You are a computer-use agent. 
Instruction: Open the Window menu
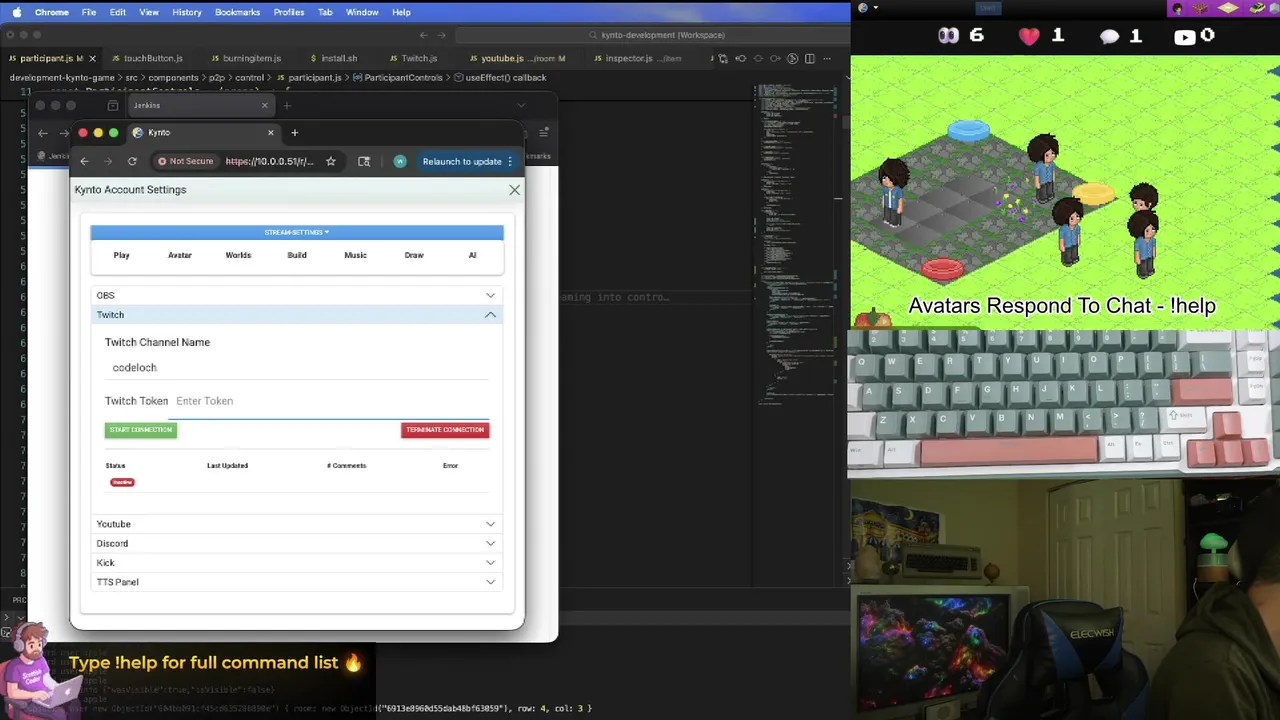pyautogui.click(x=362, y=12)
